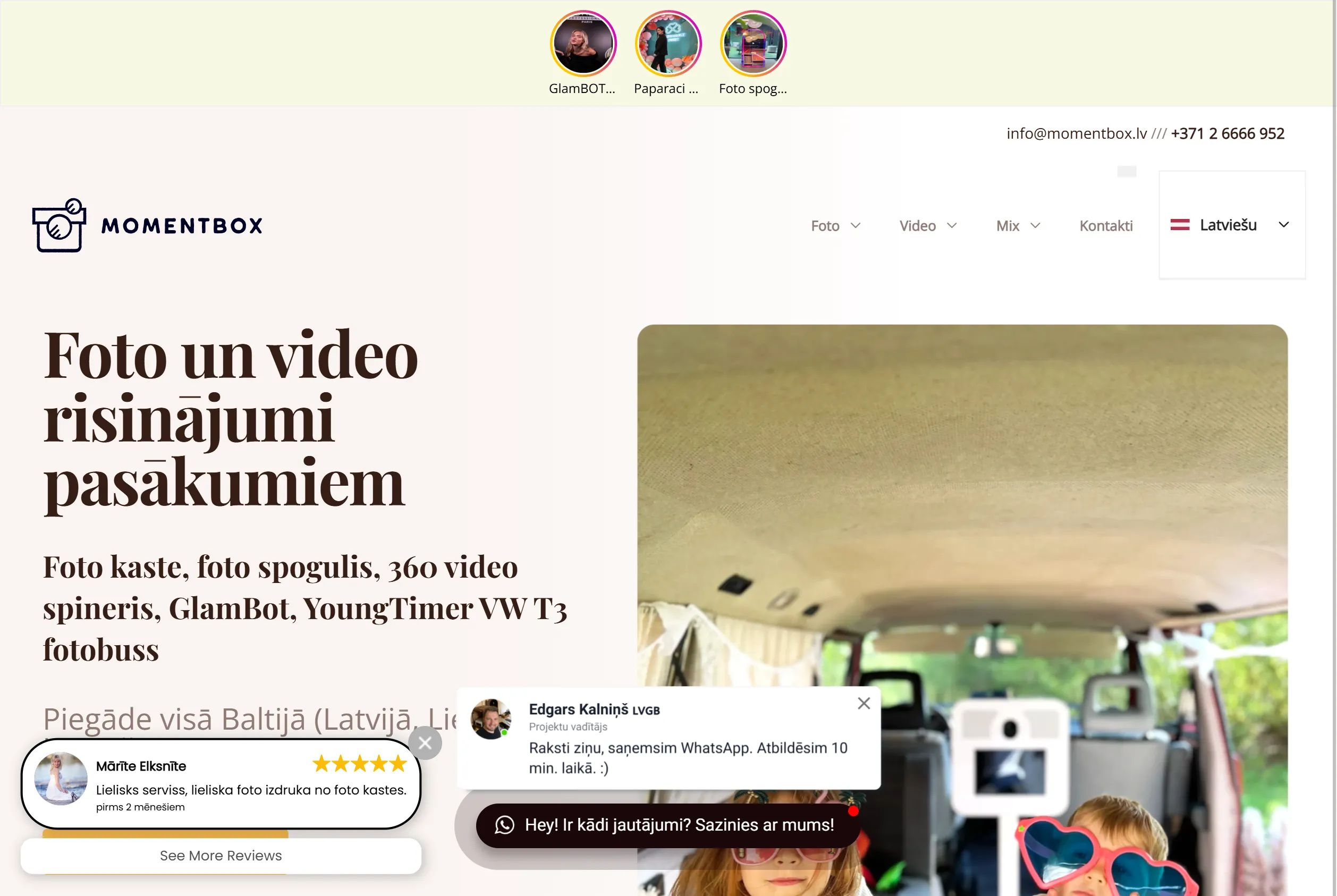Screen dimensions: 1337x896
Task: Click the Edgars Kalniņš name in chat popup
Action: tap(578, 709)
